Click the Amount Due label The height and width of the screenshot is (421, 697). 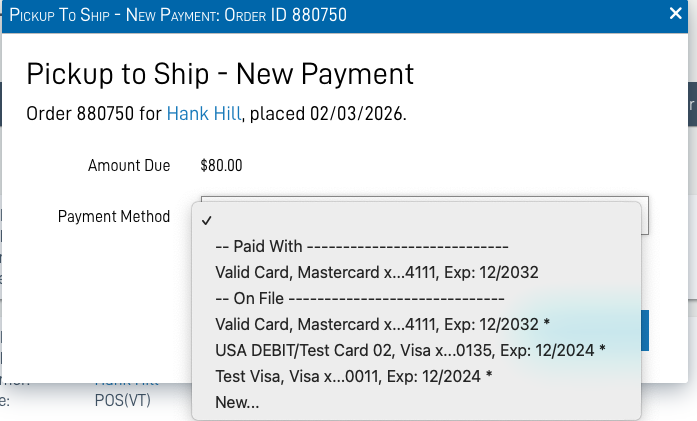(129, 166)
